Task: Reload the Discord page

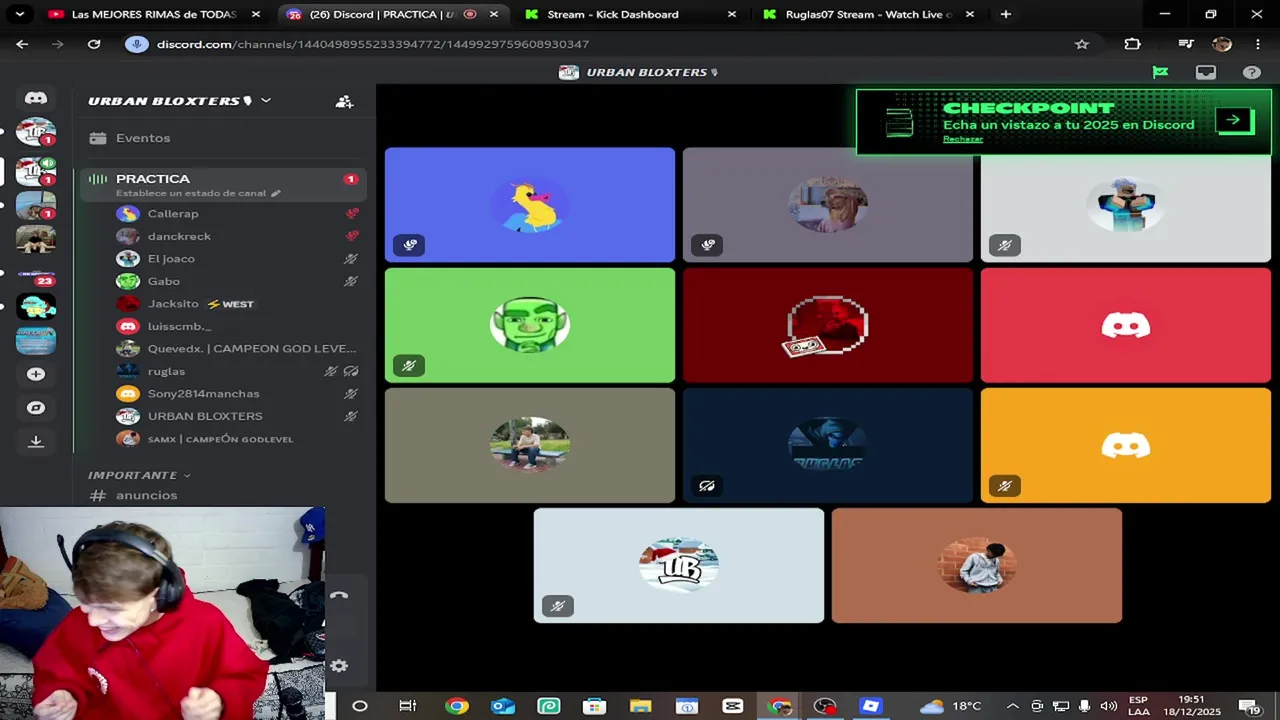Action: click(94, 44)
